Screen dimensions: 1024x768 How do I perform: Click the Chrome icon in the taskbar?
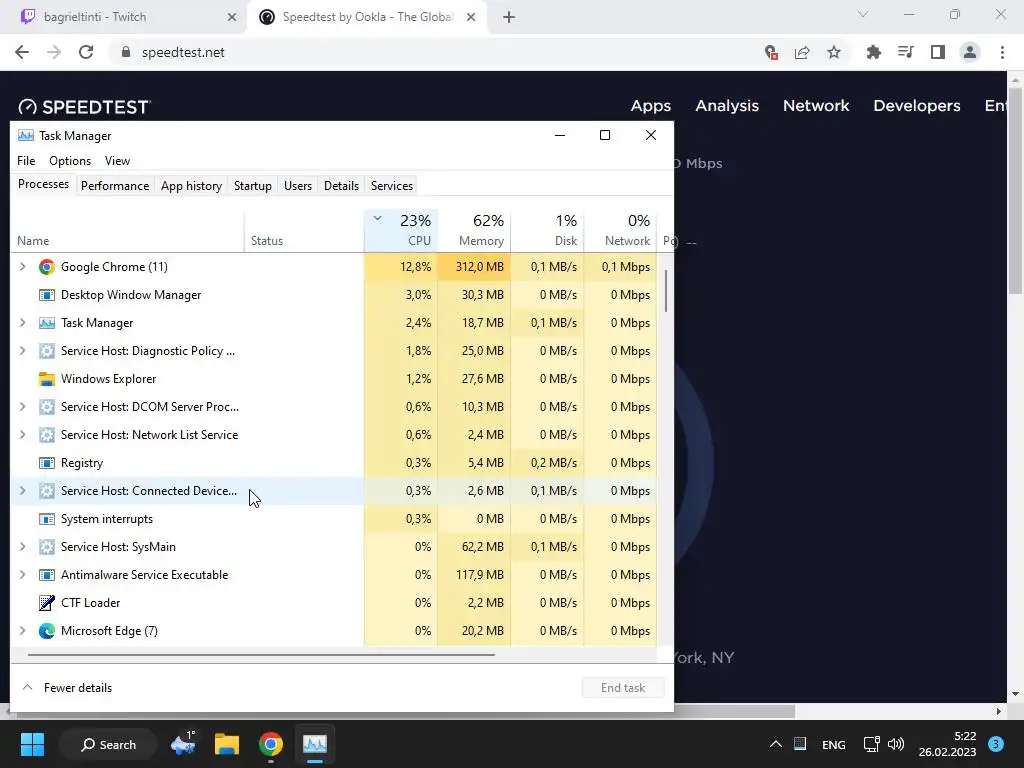(270, 744)
